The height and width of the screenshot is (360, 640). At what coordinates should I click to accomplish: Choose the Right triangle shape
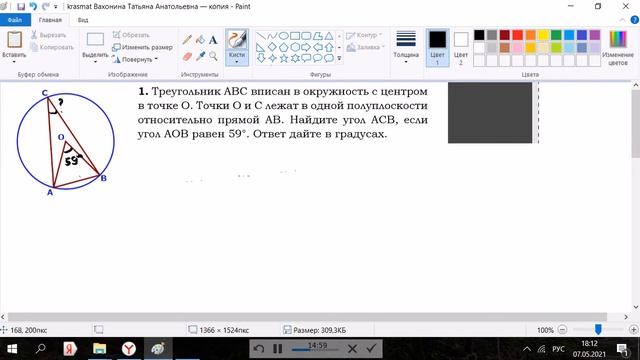coord(261,47)
